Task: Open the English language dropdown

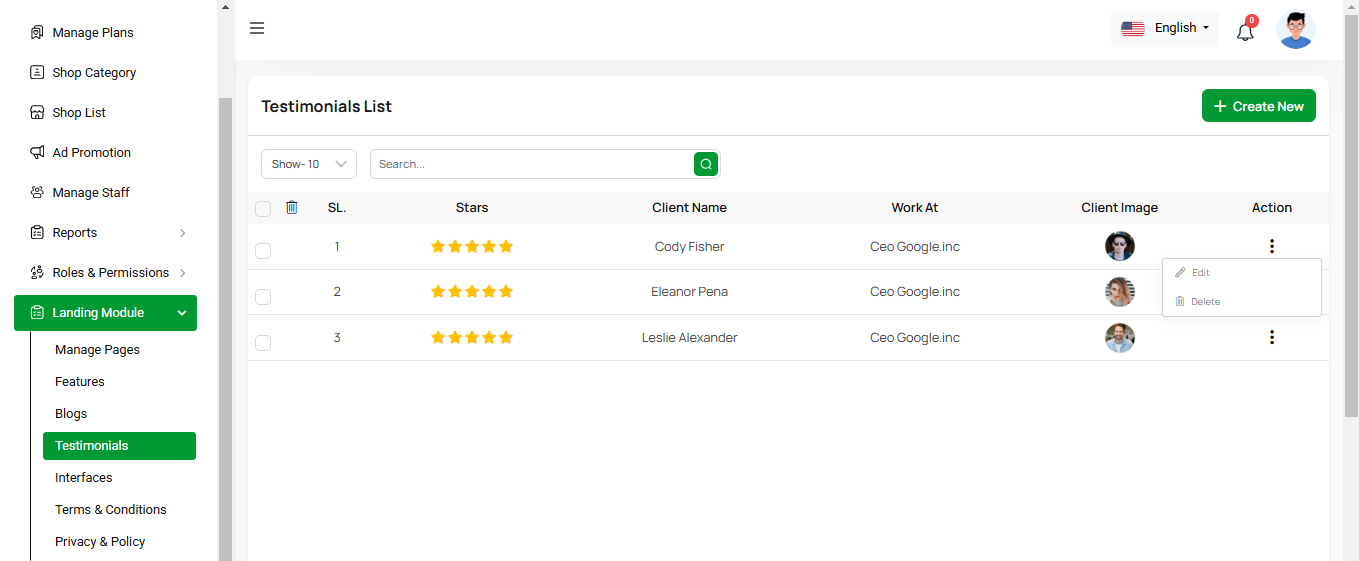Action: pyautogui.click(x=1165, y=28)
